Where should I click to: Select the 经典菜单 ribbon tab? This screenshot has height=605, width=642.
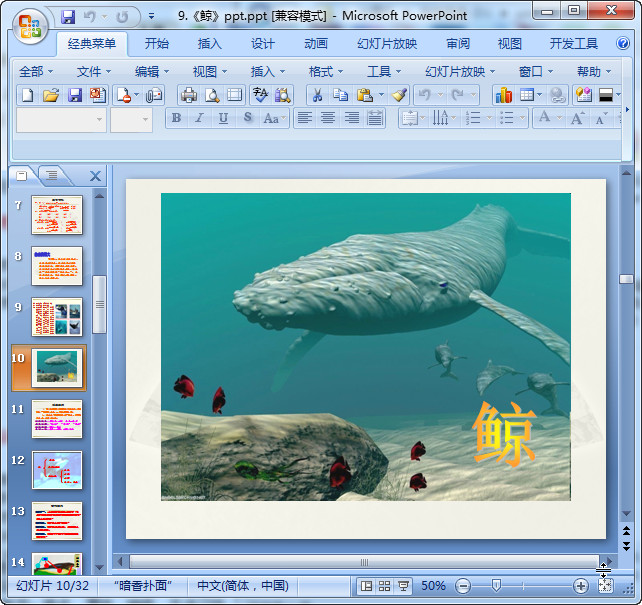92,43
